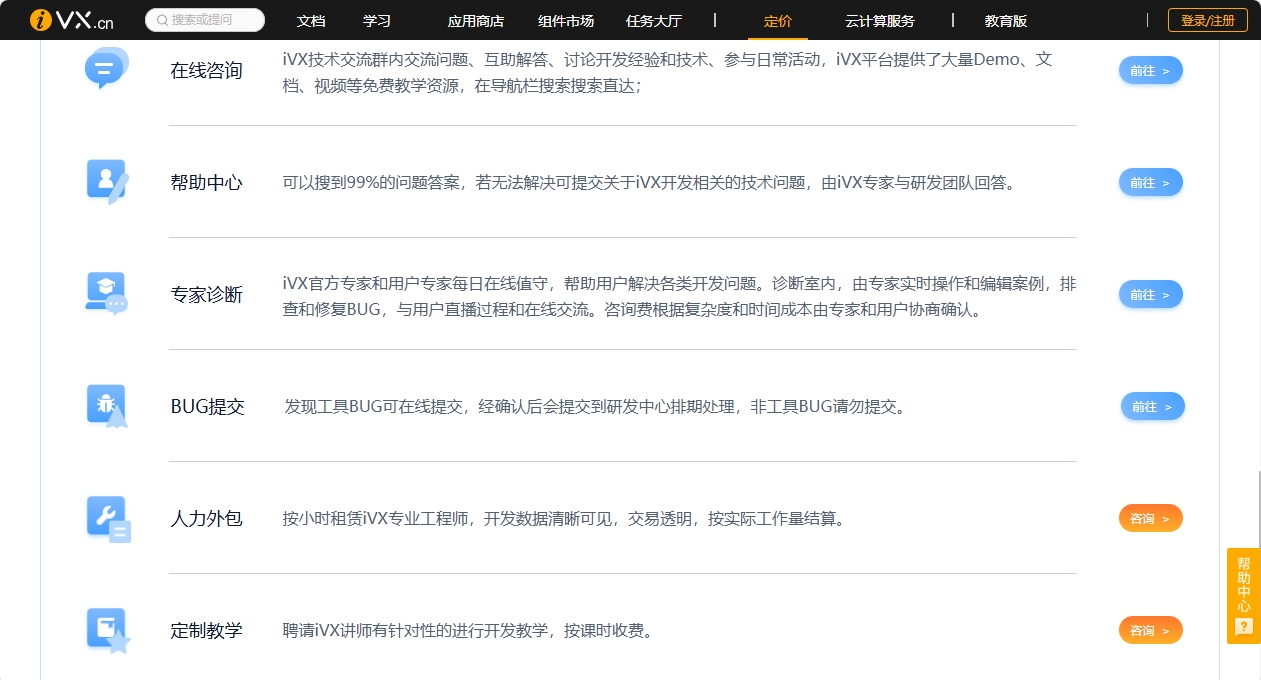Click the iVX.cn logo
The height and width of the screenshot is (680, 1261).
72,20
